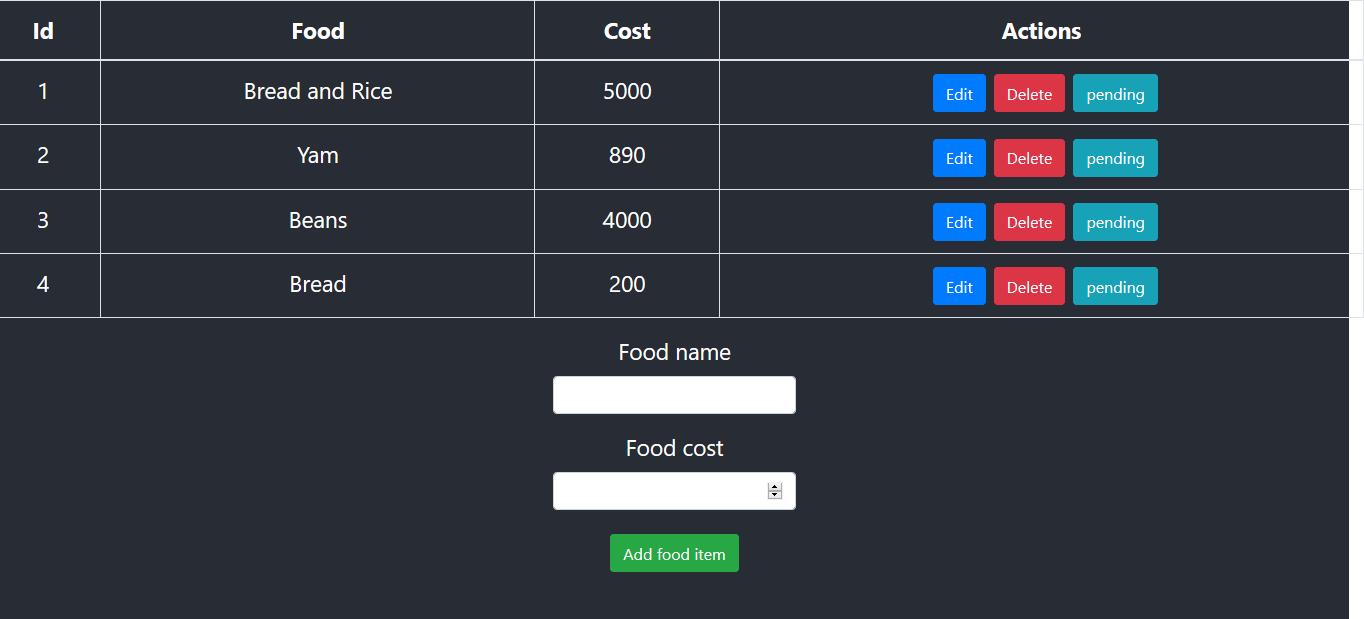The image size is (1364, 619).
Task: Click inside the Food cost field
Action: pyautogui.click(x=660, y=490)
